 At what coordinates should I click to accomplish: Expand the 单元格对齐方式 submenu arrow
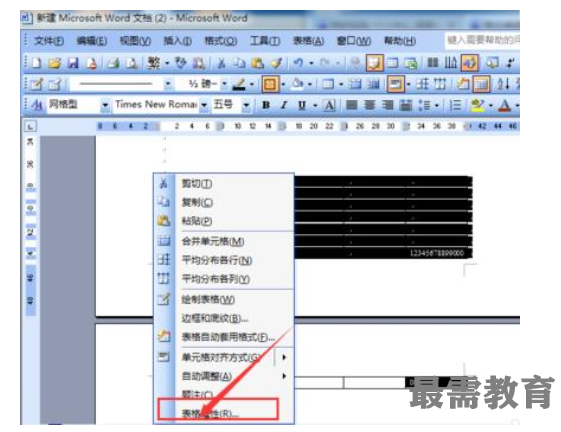tap(284, 357)
